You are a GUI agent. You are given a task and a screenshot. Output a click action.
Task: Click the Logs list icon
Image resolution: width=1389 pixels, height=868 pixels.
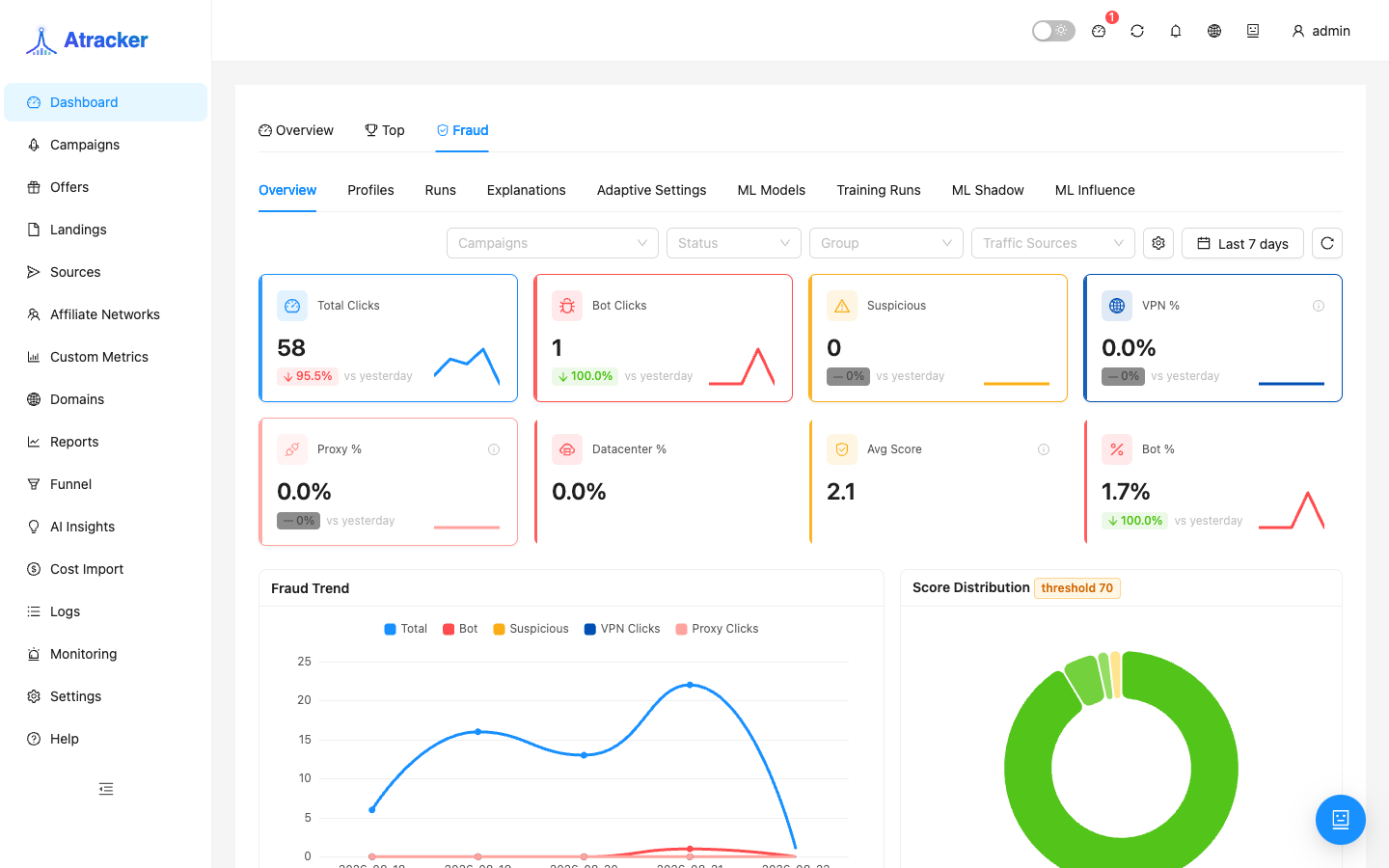pos(34,611)
